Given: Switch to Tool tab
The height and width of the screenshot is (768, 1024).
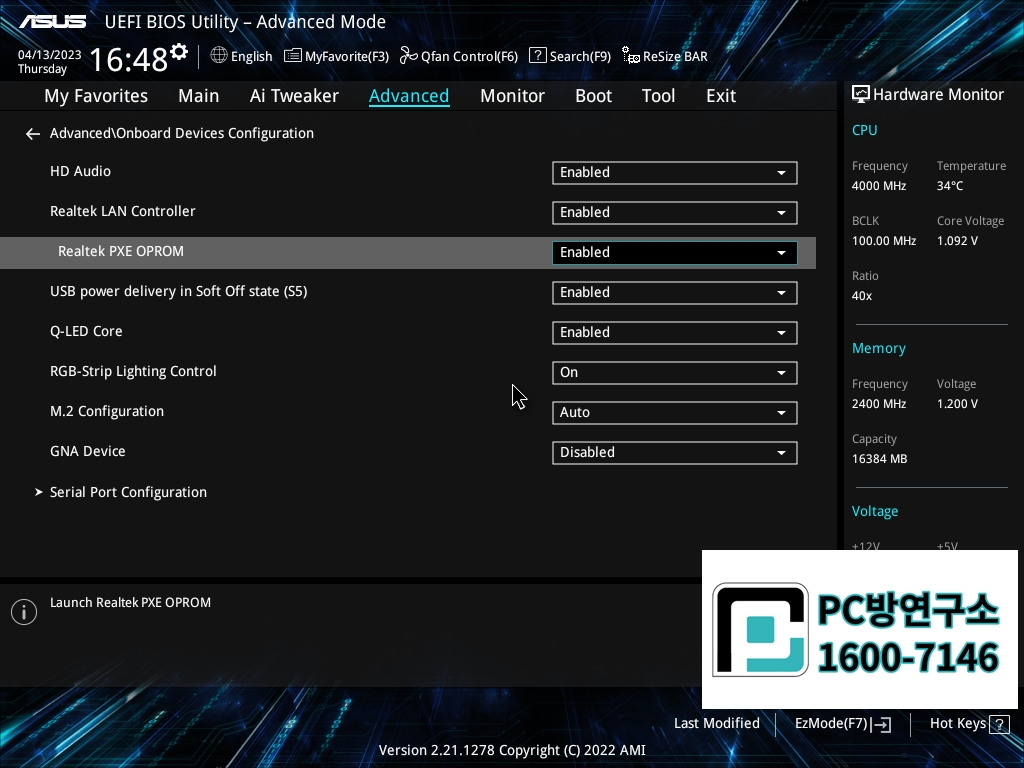Looking at the screenshot, I should coord(658,96).
